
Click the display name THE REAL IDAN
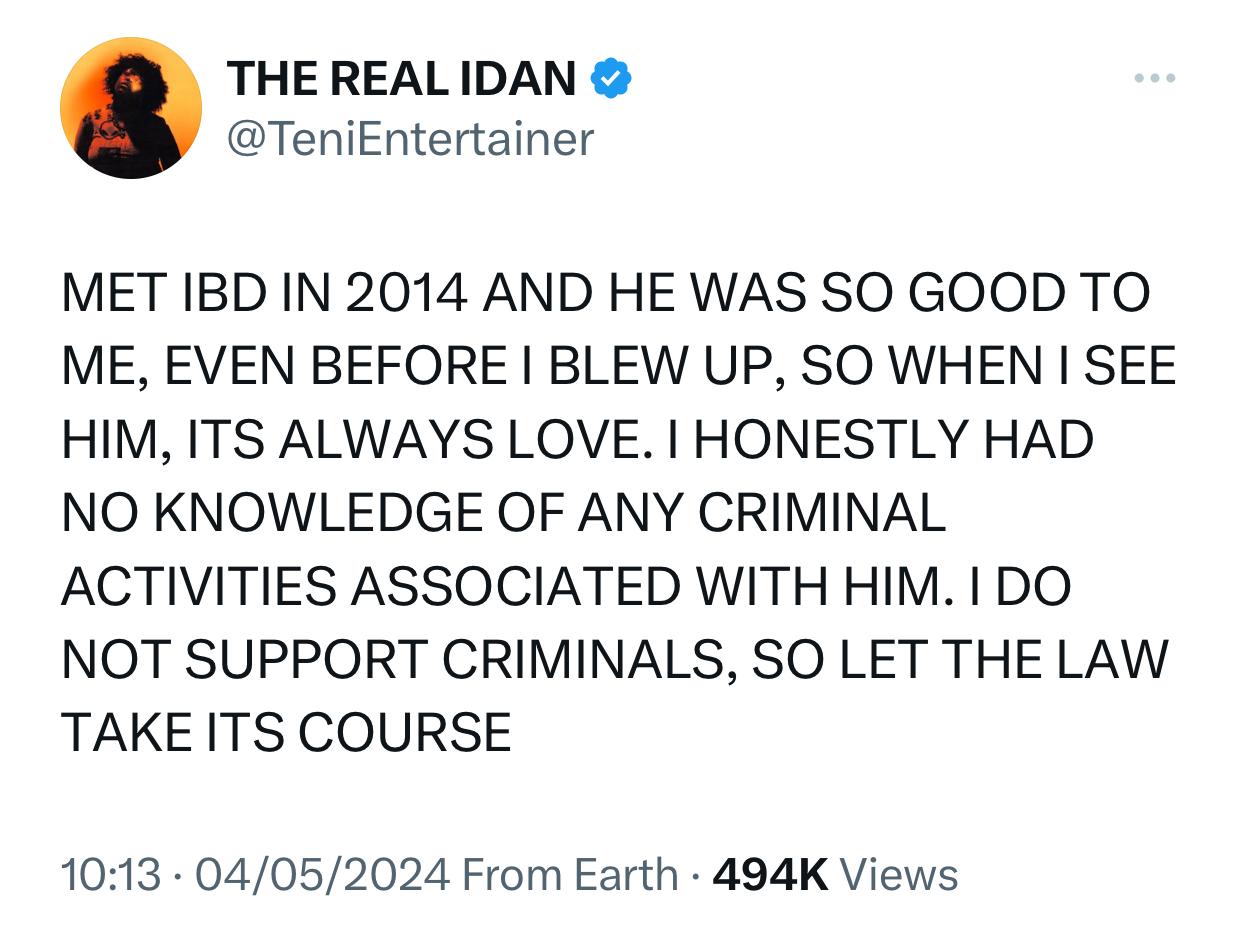coord(401,79)
